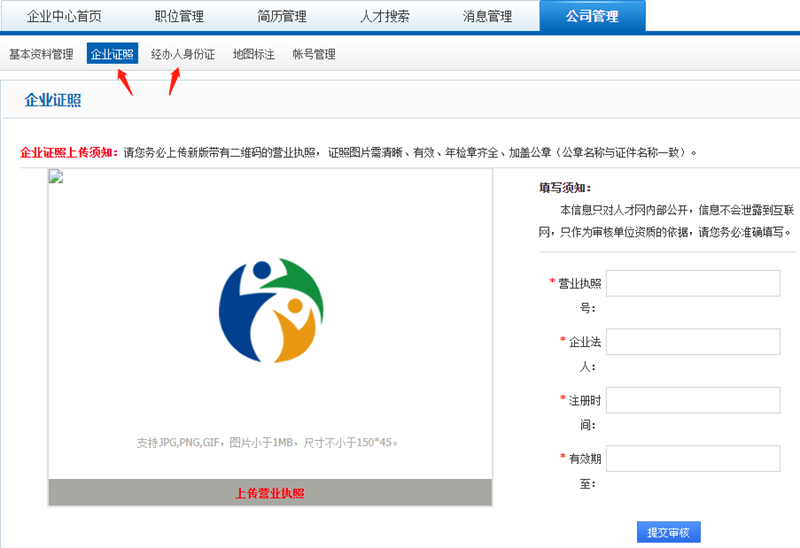800x548 pixels.
Task: Click the active 公司管理 tab
Action: (592, 16)
